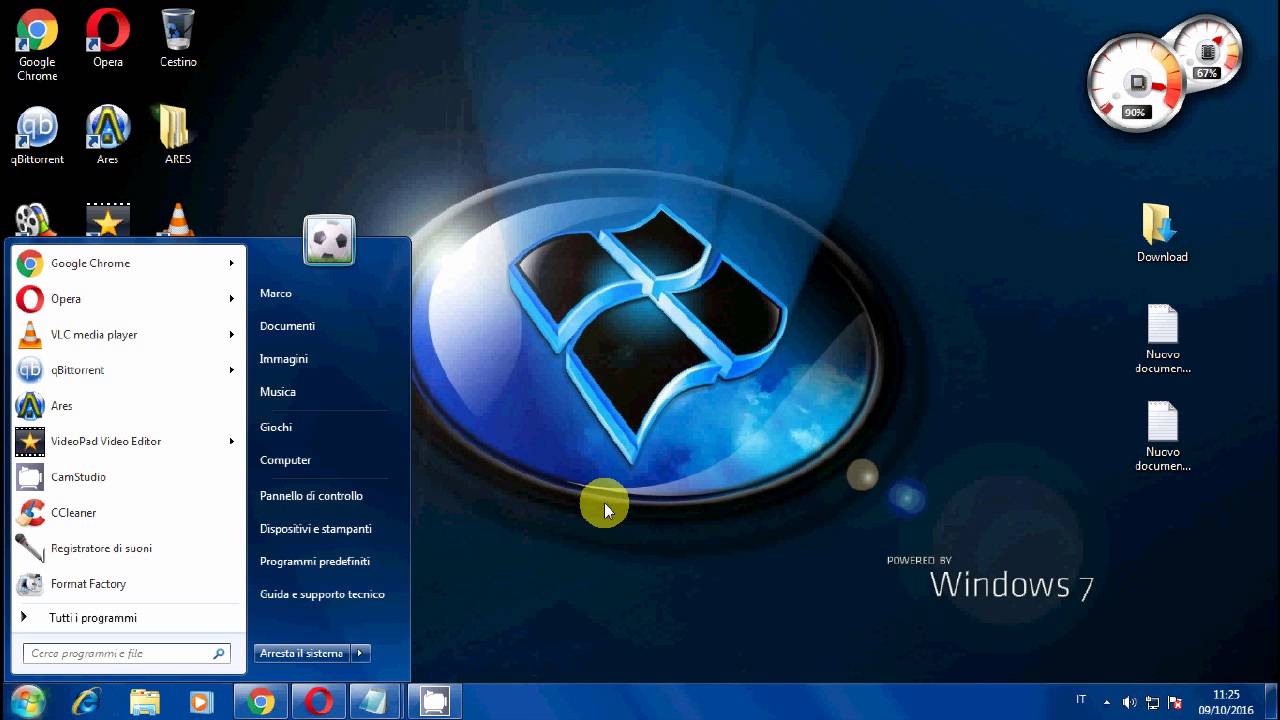
Task: Launch VLC media player from Start menu
Action: 126,334
